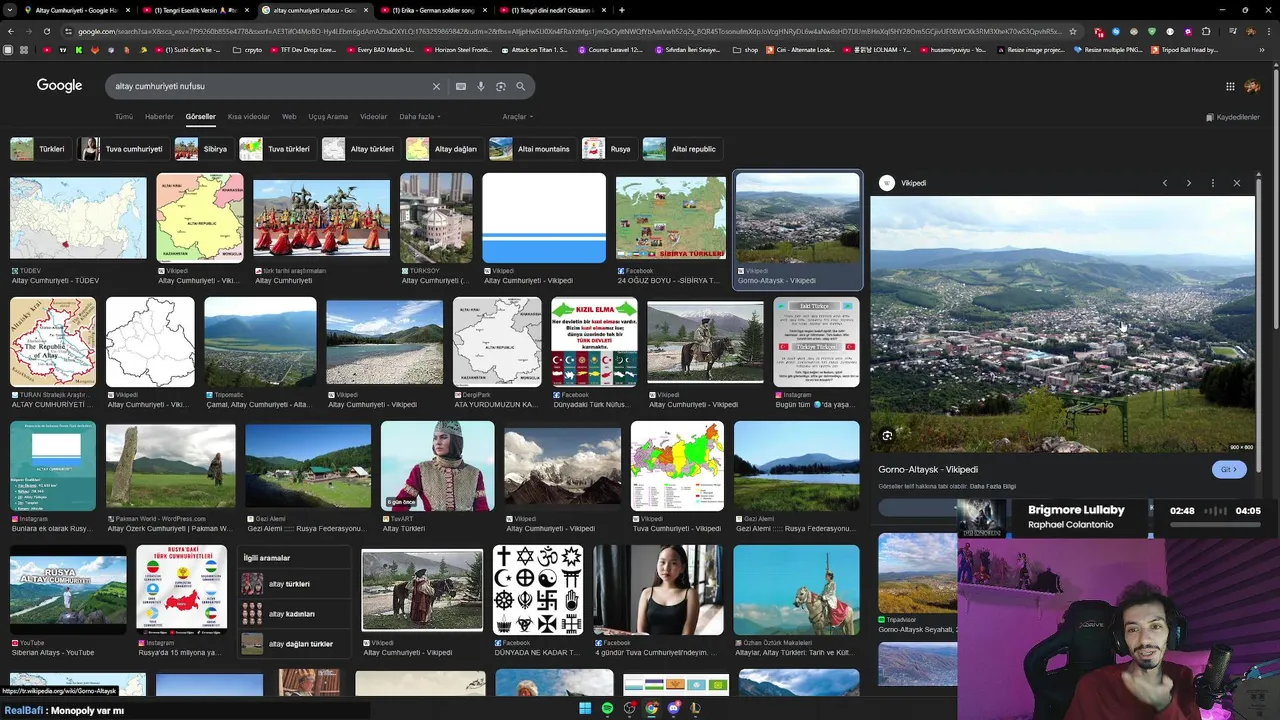Viewport: 1280px width, 720px height.
Task: Open Gorno-Altaysk - Vikipedi title link
Action: click(x=928, y=469)
